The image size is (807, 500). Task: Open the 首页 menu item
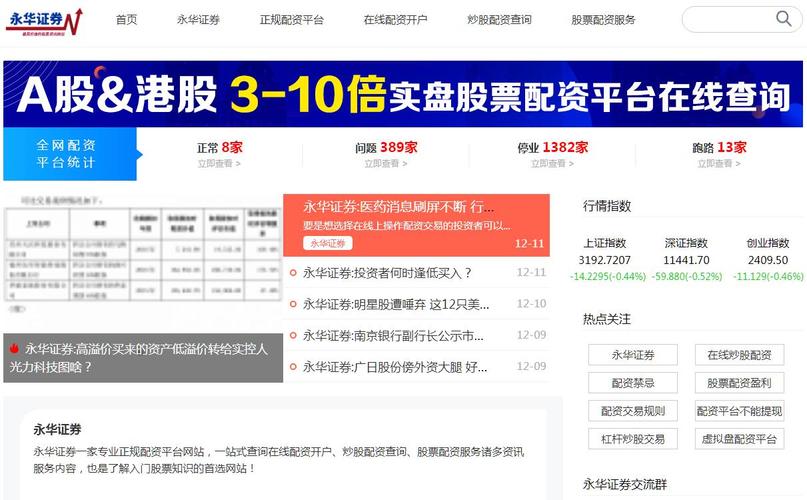pos(126,20)
